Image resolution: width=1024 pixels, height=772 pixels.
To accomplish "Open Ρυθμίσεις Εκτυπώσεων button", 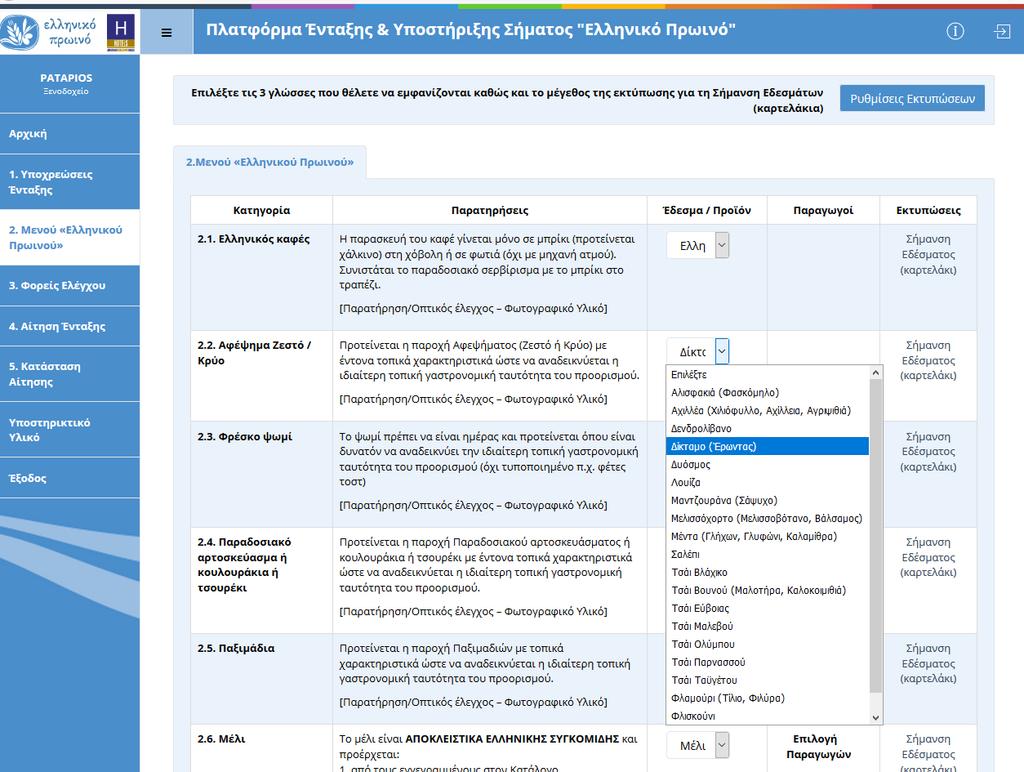I will [912, 99].
